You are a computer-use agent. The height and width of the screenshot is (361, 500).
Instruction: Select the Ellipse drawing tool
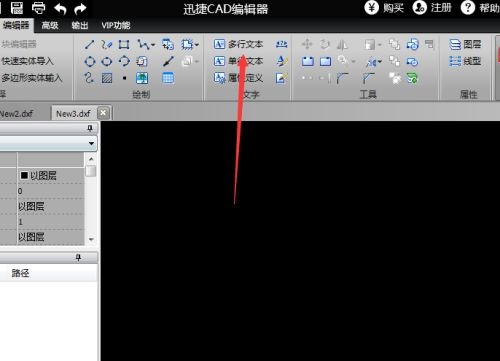107,61
